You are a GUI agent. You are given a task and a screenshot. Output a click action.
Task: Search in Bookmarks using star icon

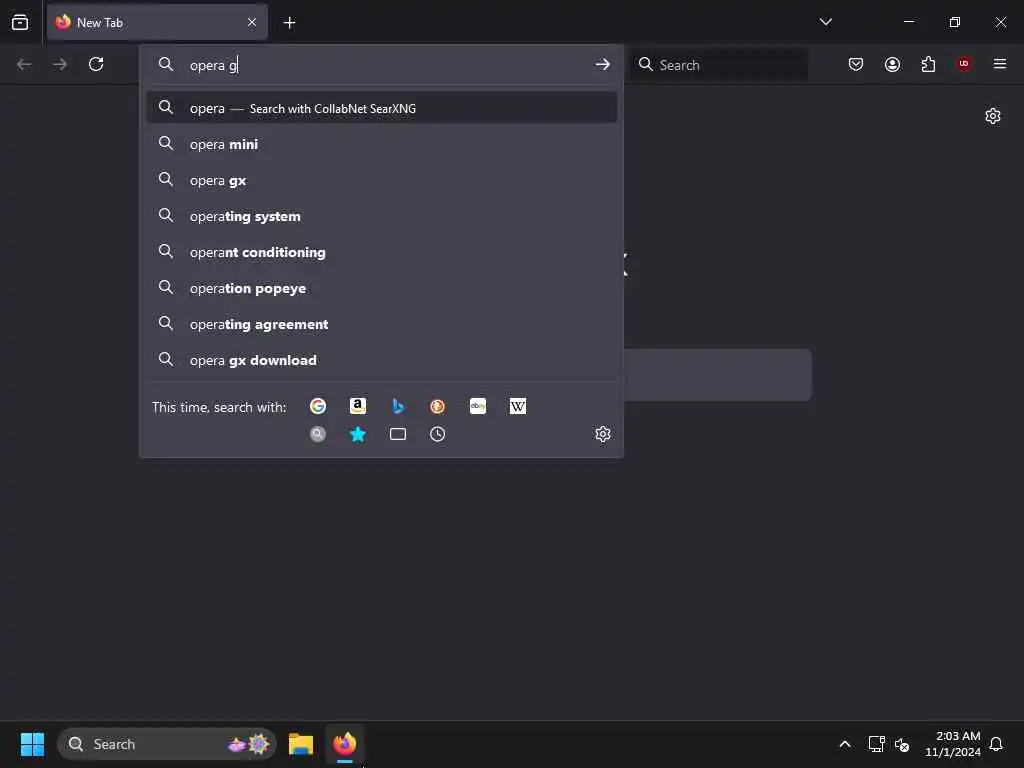[358, 434]
